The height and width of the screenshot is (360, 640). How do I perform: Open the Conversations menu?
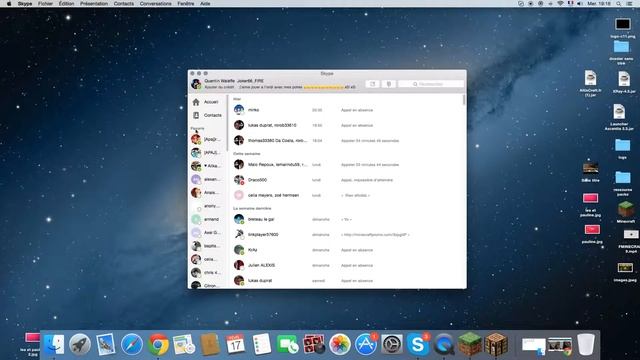point(155,4)
